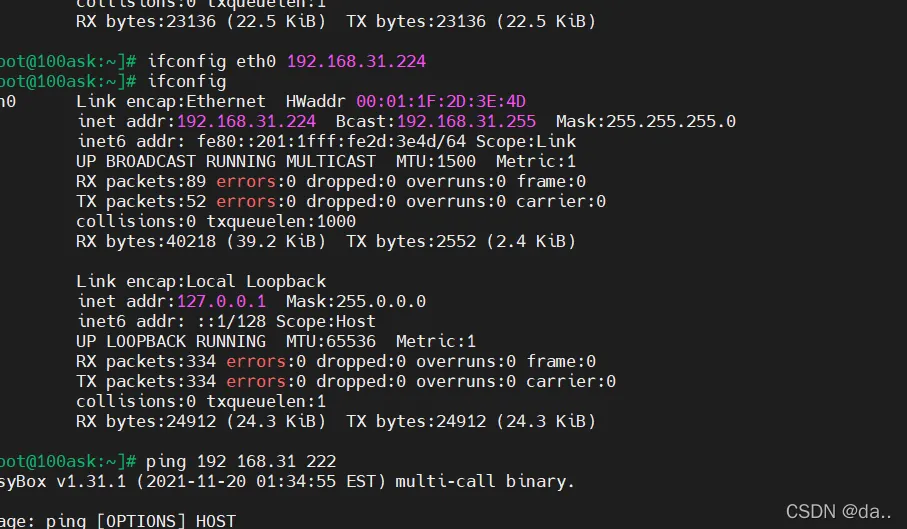Click 'UP BROADCAST RUNNING MULTICAST' flags text
The width and height of the screenshot is (907, 529).
coord(226,161)
